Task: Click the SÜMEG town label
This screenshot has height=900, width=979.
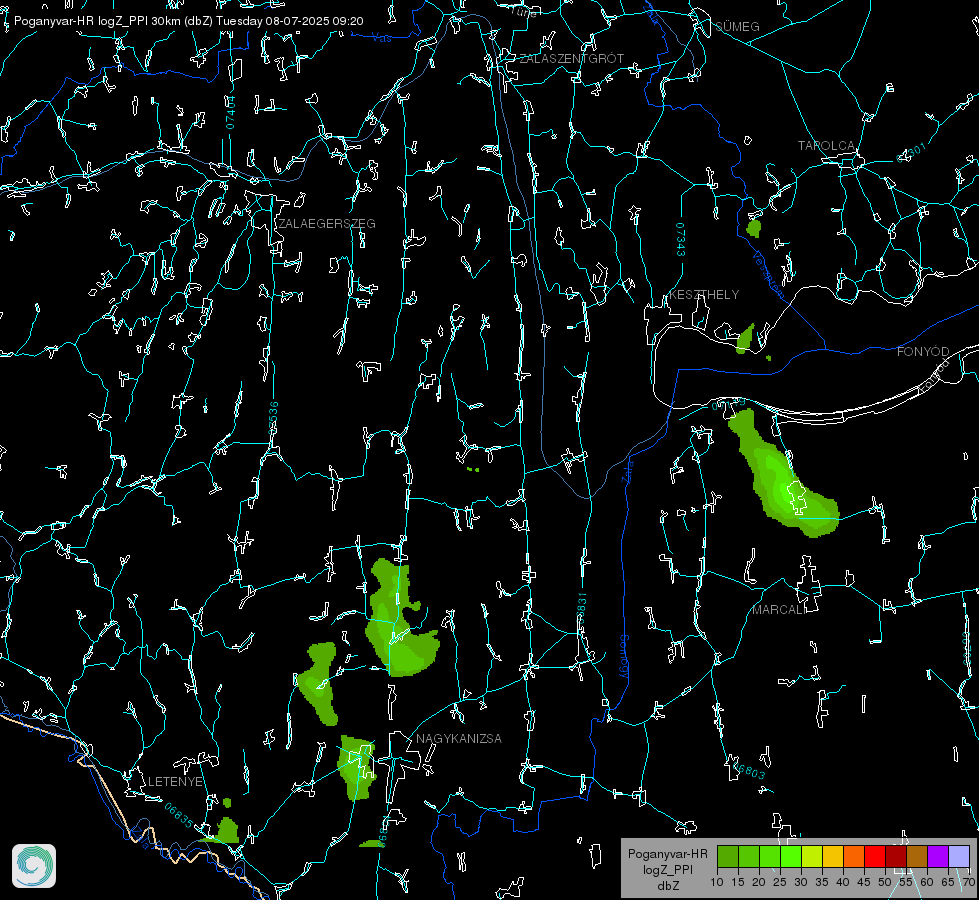Action: point(737,27)
